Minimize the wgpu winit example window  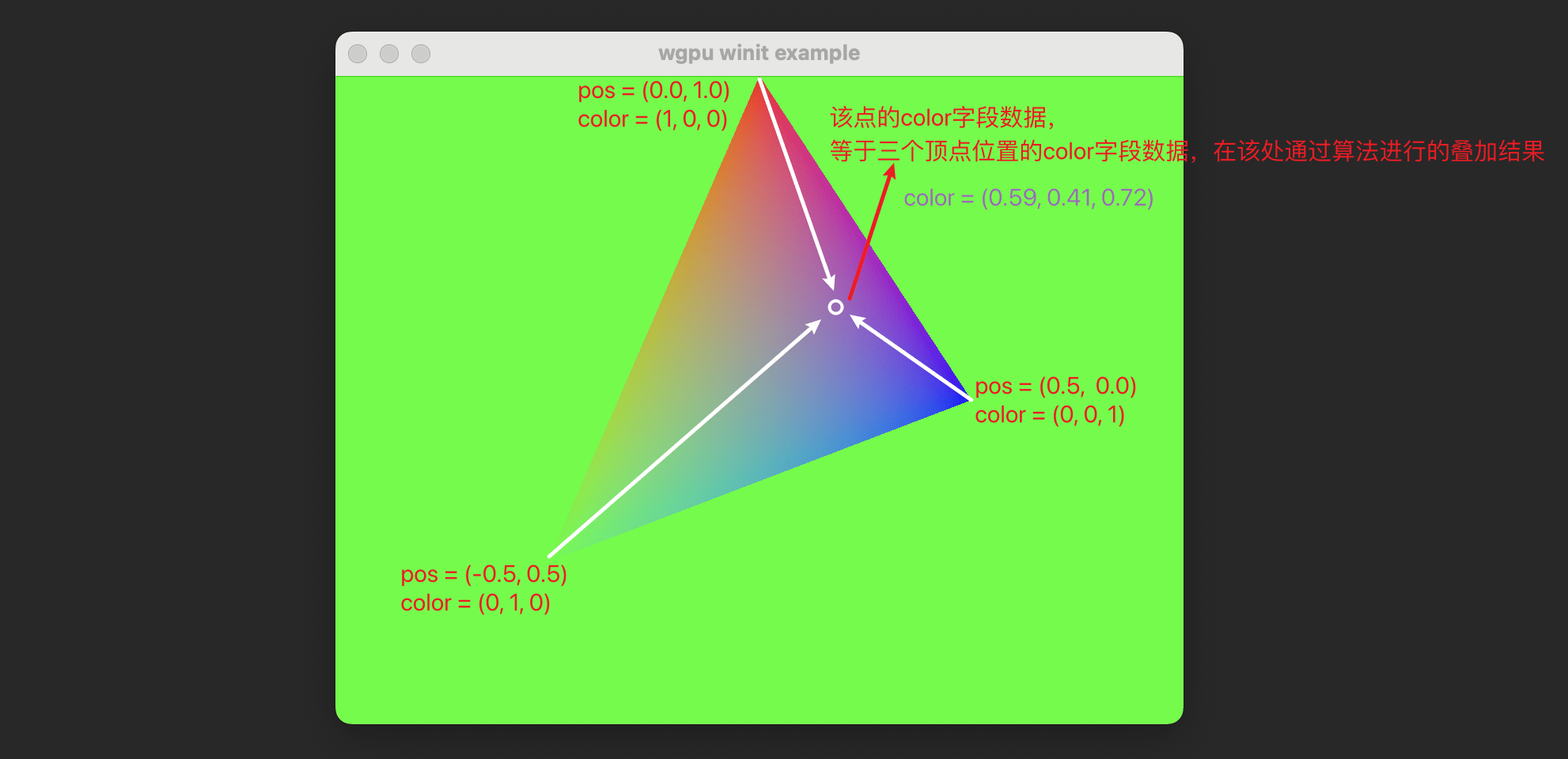tap(389, 54)
